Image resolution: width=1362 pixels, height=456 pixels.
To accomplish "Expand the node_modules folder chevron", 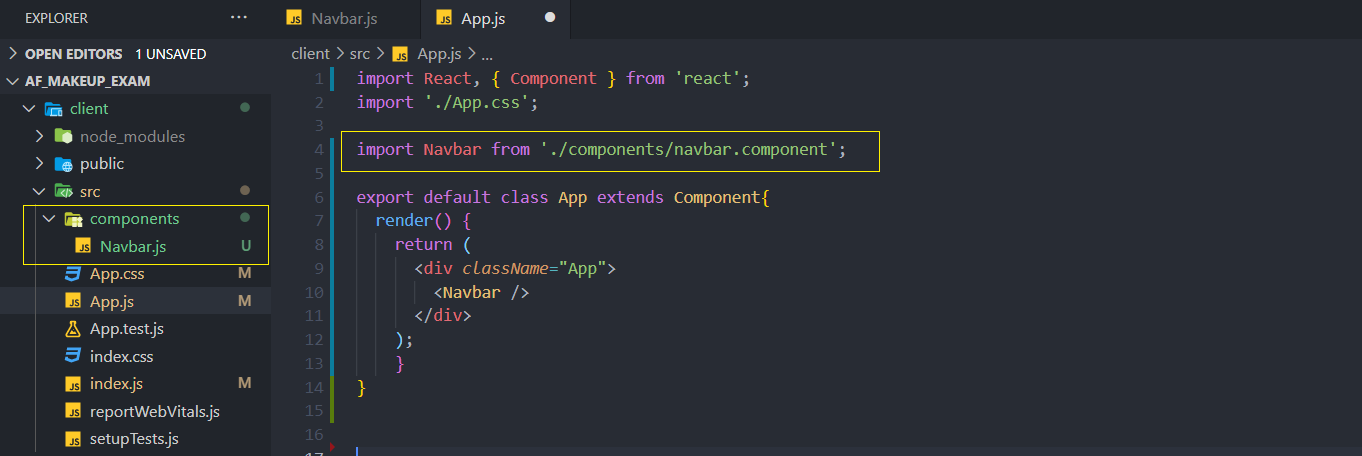I will coord(40,136).
